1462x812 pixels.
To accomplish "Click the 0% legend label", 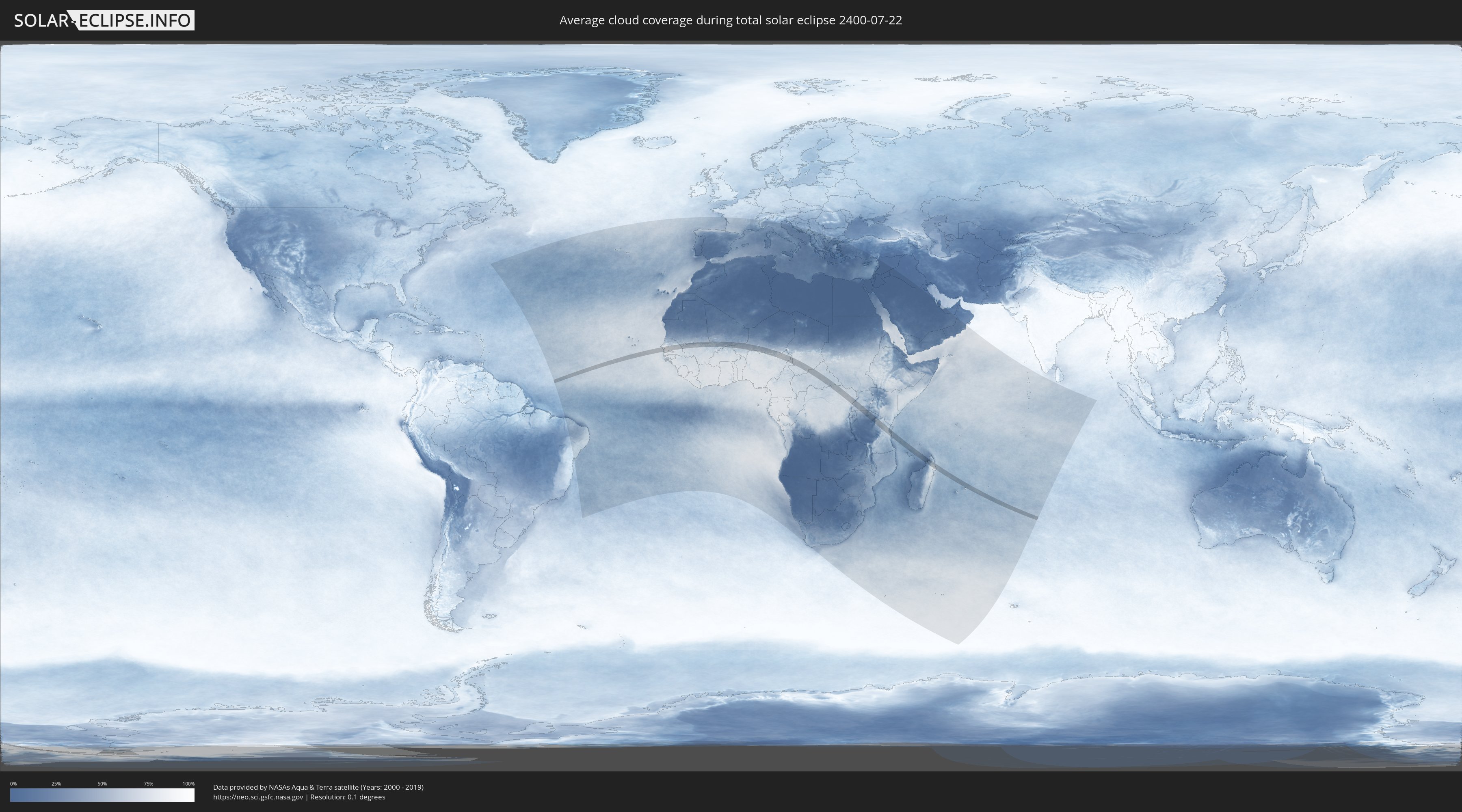I will click(13, 784).
